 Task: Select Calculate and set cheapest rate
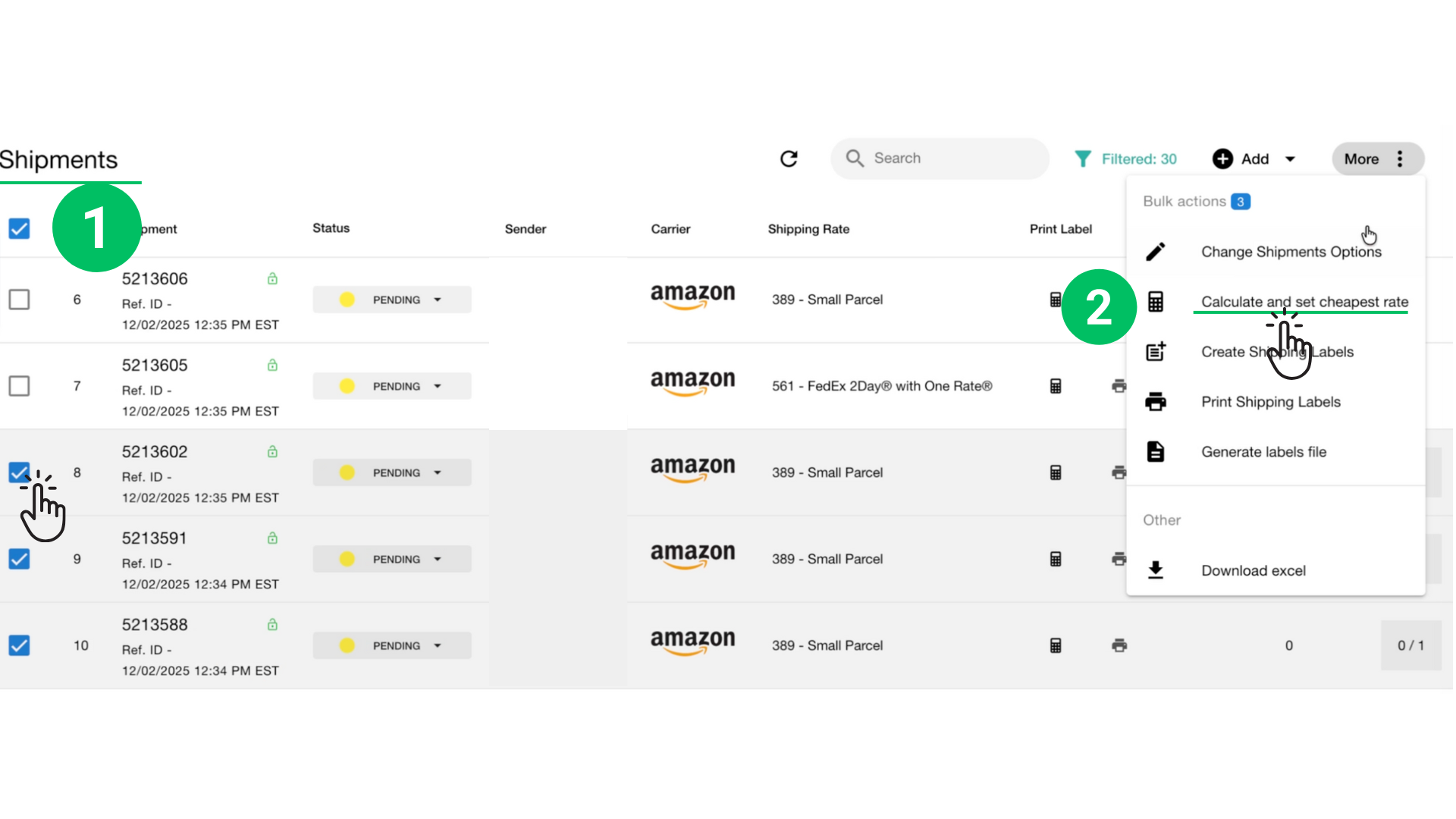click(x=1301, y=301)
